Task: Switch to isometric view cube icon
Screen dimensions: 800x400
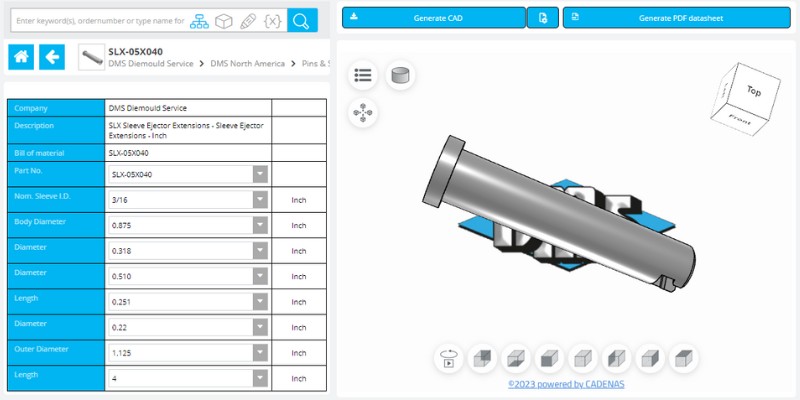Action: point(583,358)
